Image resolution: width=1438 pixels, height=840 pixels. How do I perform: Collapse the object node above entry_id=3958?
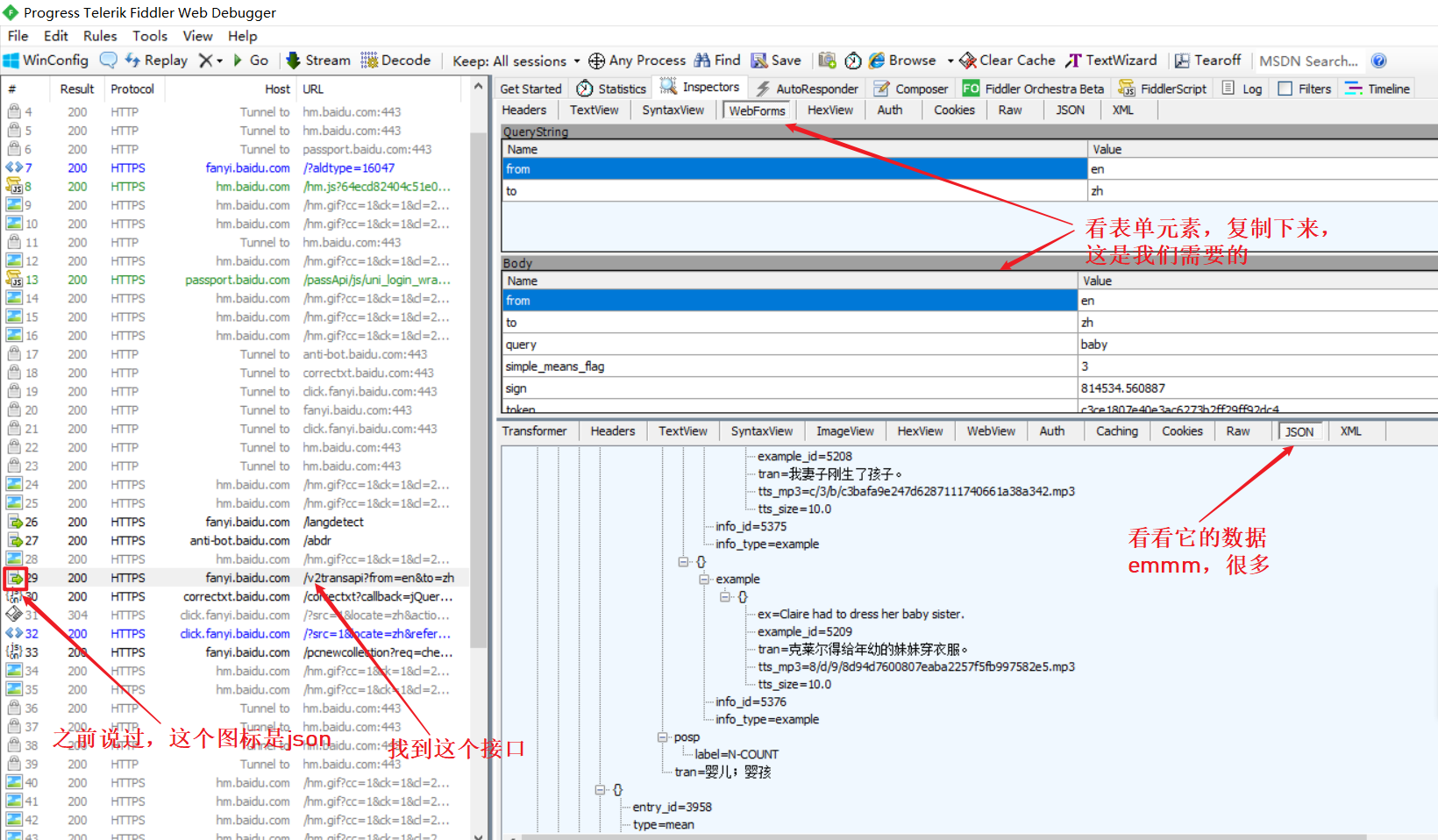[x=601, y=789]
